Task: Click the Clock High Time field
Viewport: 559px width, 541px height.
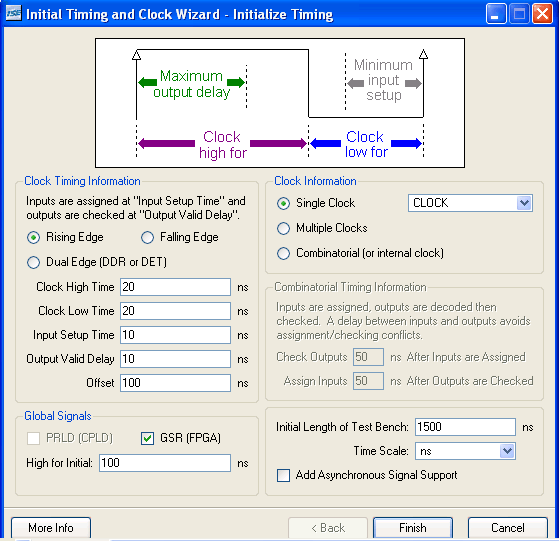Action: 175,287
